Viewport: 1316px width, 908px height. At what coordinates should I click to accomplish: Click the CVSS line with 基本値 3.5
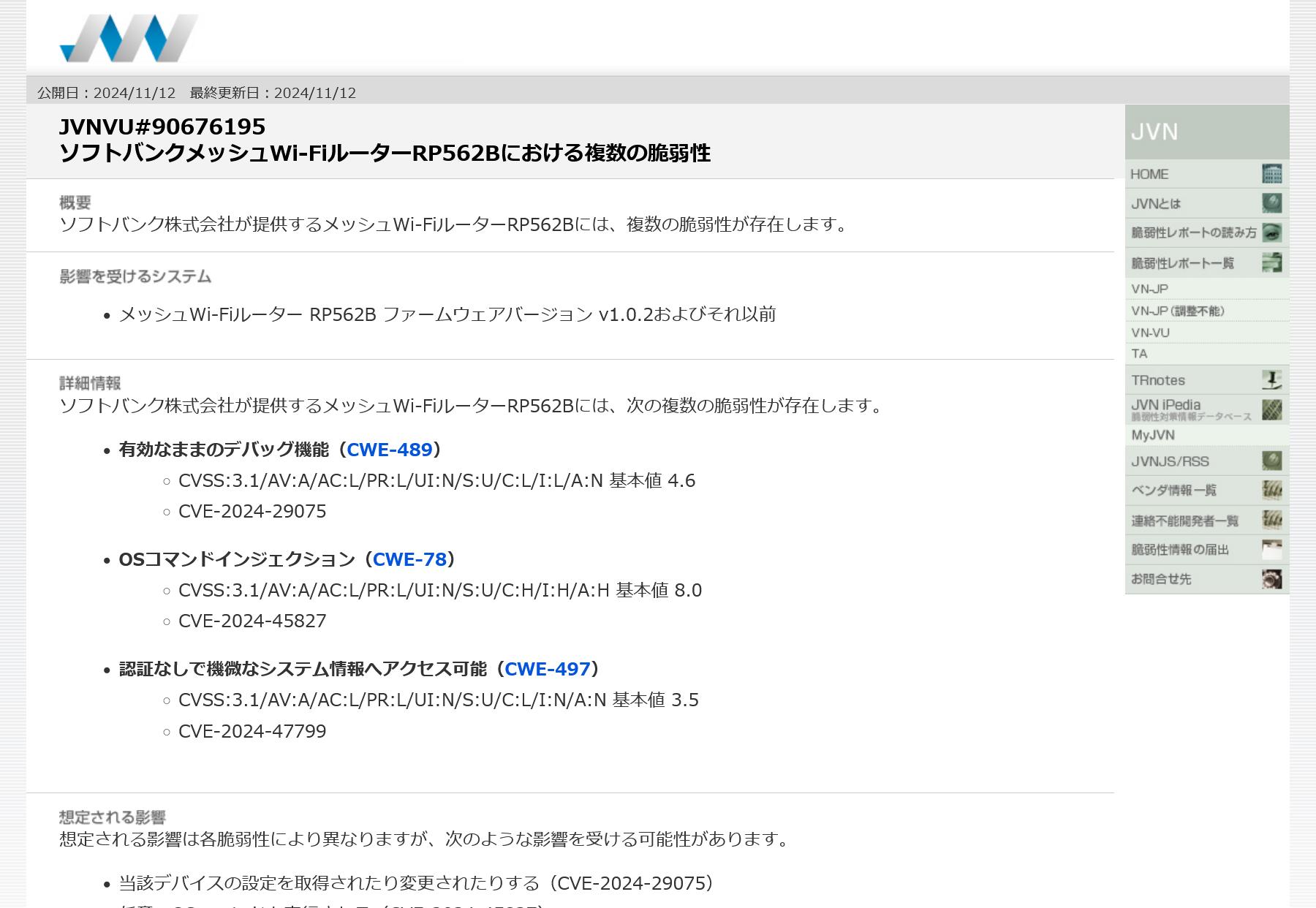click(439, 700)
